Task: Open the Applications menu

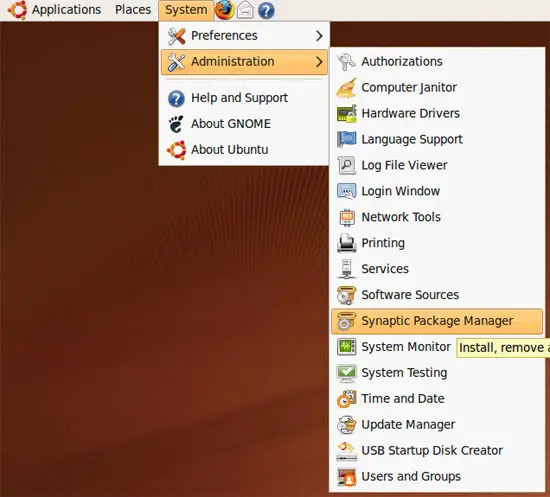Action: pyautogui.click(x=66, y=9)
